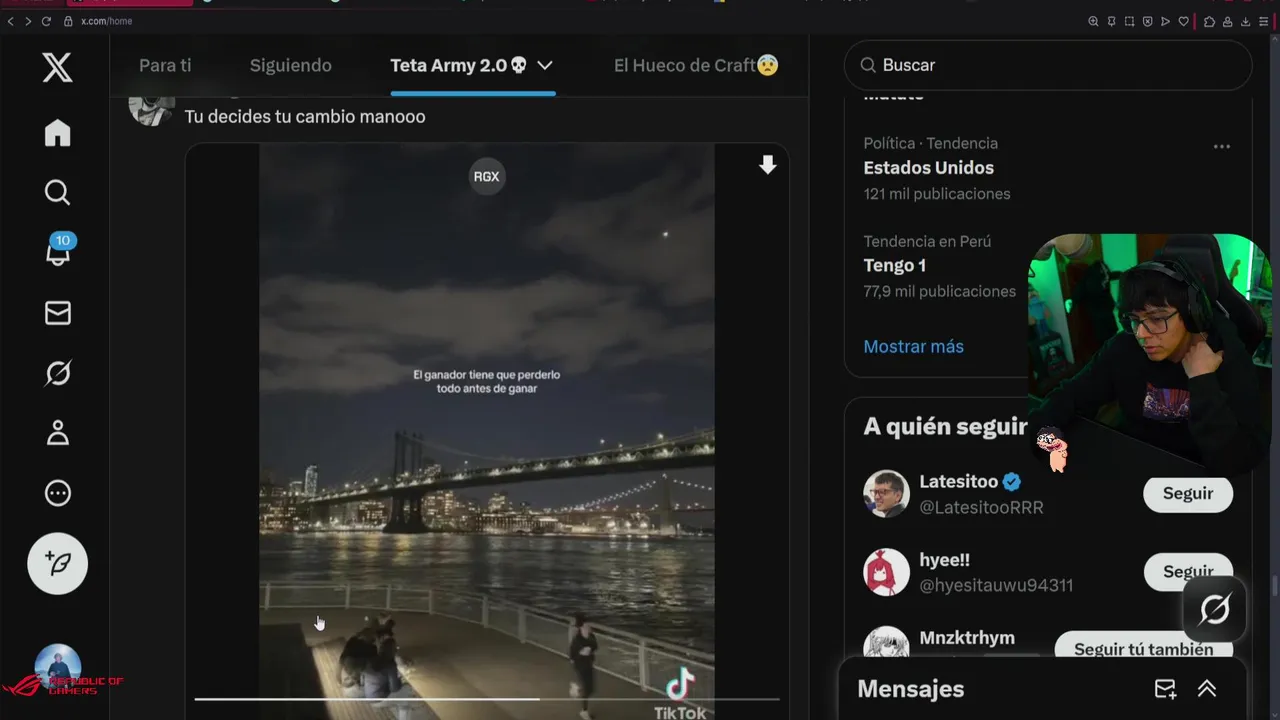Take a snapshot with browser capture icon
The height and width of the screenshot is (720, 1280).
[1129, 21]
